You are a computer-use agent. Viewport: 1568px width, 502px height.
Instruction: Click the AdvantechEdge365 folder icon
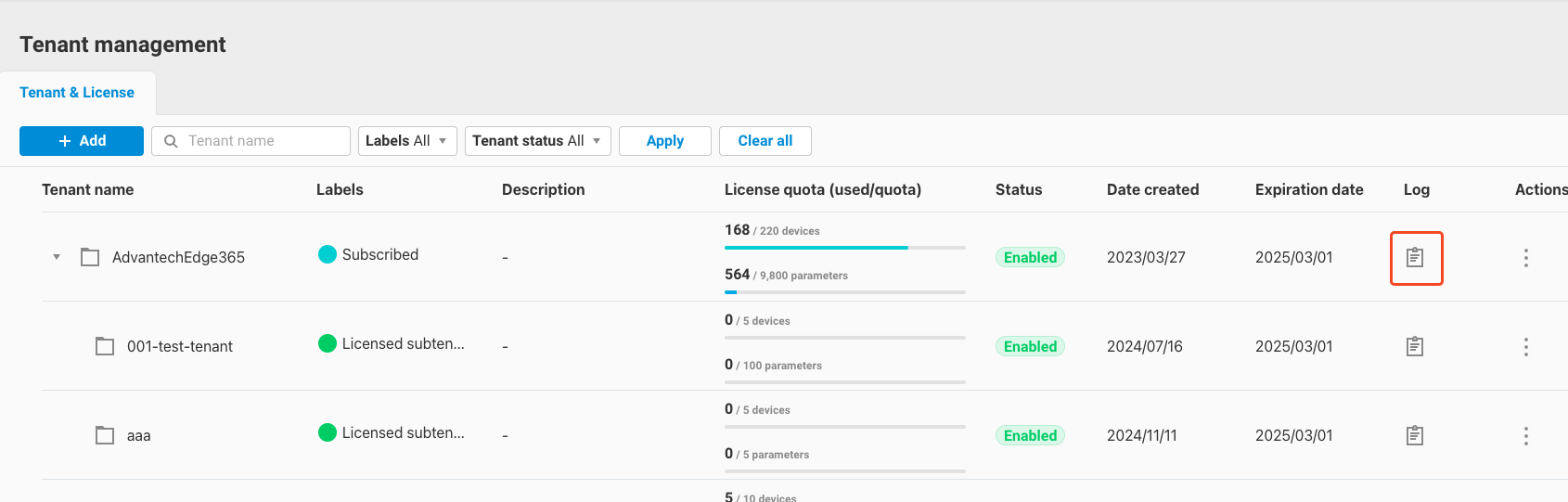coord(90,257)
